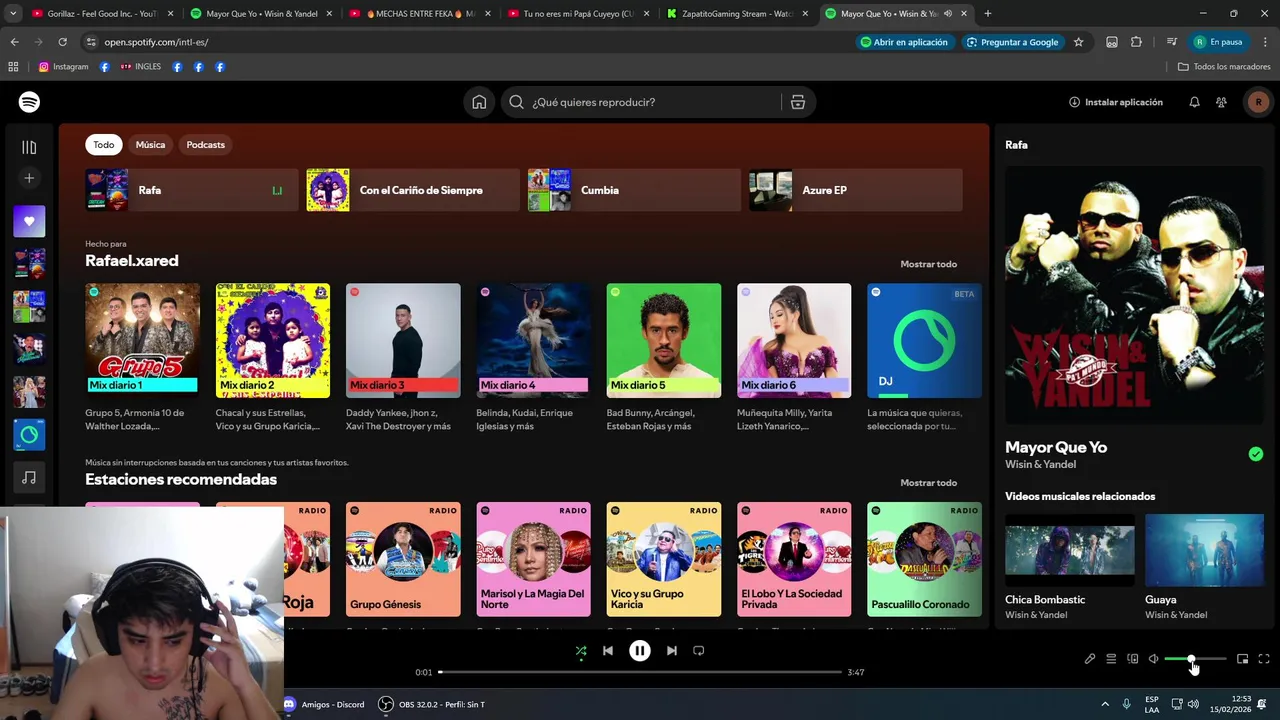Open the Spotify profile menu R avatar
Viewport: 1280px width, 720px height.
tap(1258, 102)
